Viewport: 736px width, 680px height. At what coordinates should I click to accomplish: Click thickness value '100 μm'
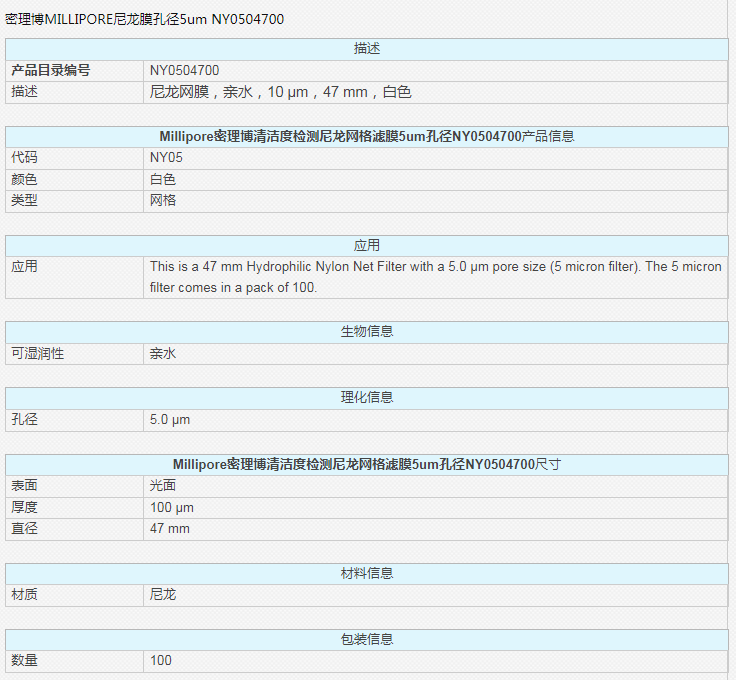coord(172,507)
